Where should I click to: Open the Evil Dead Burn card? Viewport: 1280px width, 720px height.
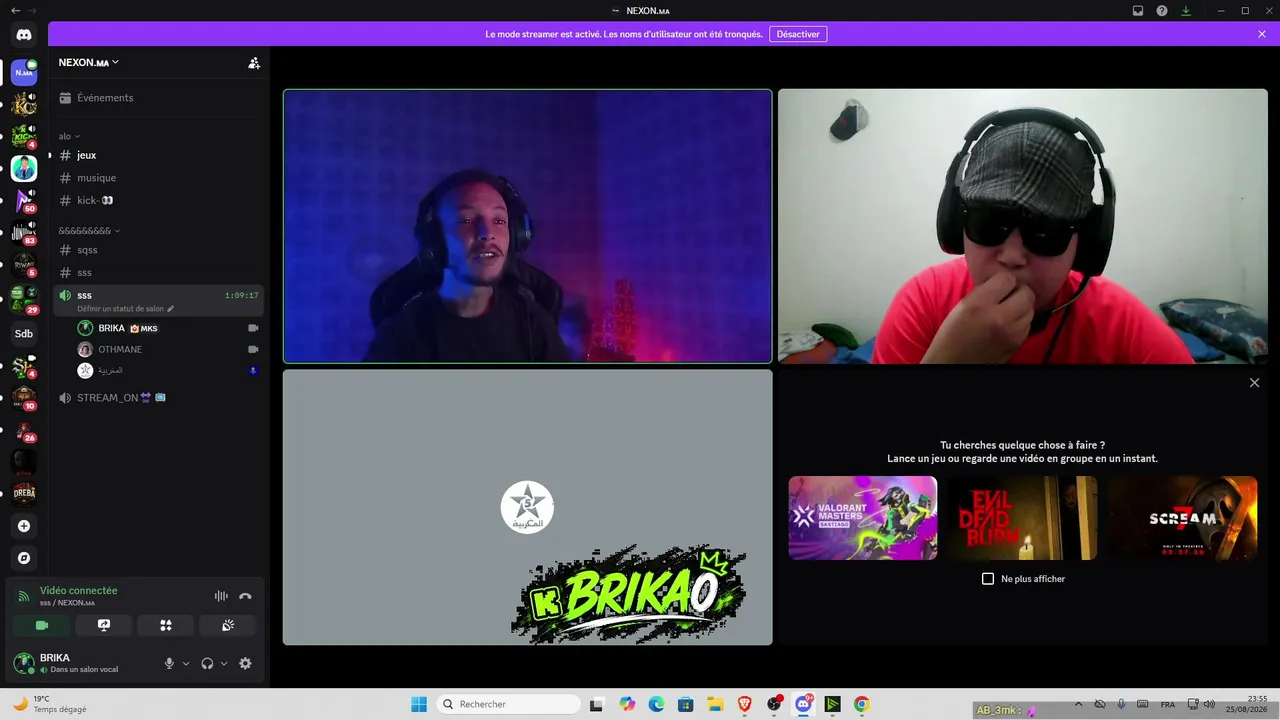(1023, 518)
